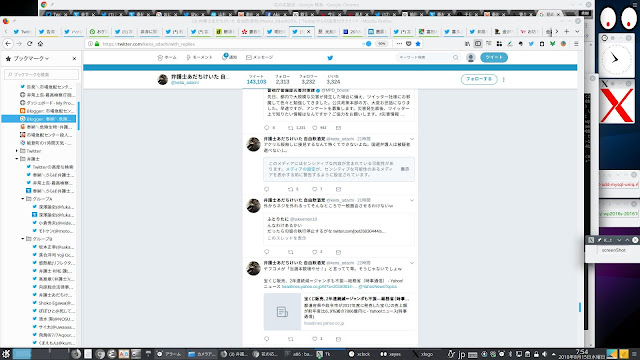Click the address bar URL
Viewport: 640px width, 360px height.
pos(149,44)
